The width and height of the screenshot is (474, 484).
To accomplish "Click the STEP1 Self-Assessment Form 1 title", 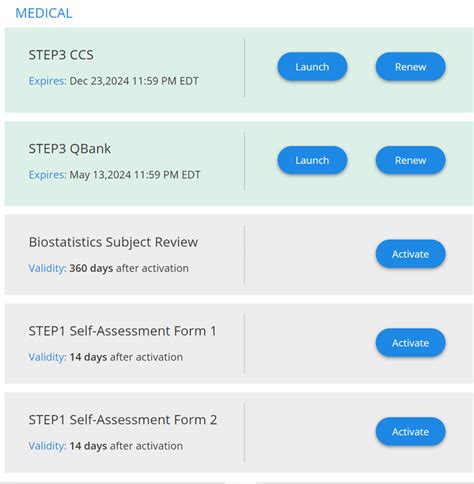I will point(123,331).
